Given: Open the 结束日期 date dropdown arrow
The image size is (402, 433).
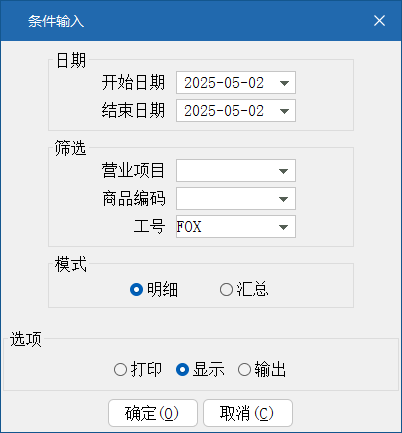Looking at the screenshot, I should [284, 111].
